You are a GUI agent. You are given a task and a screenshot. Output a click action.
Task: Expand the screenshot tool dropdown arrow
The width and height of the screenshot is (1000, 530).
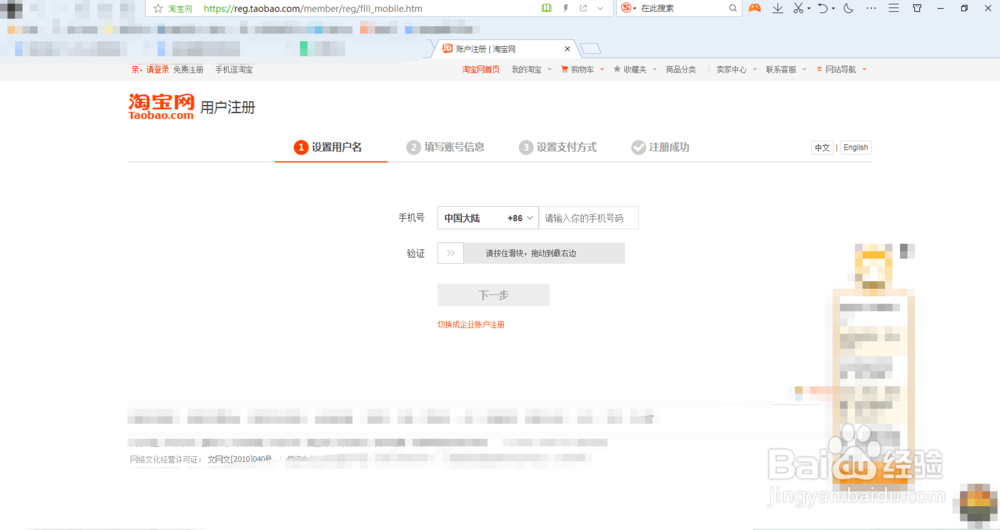(809, 8)
